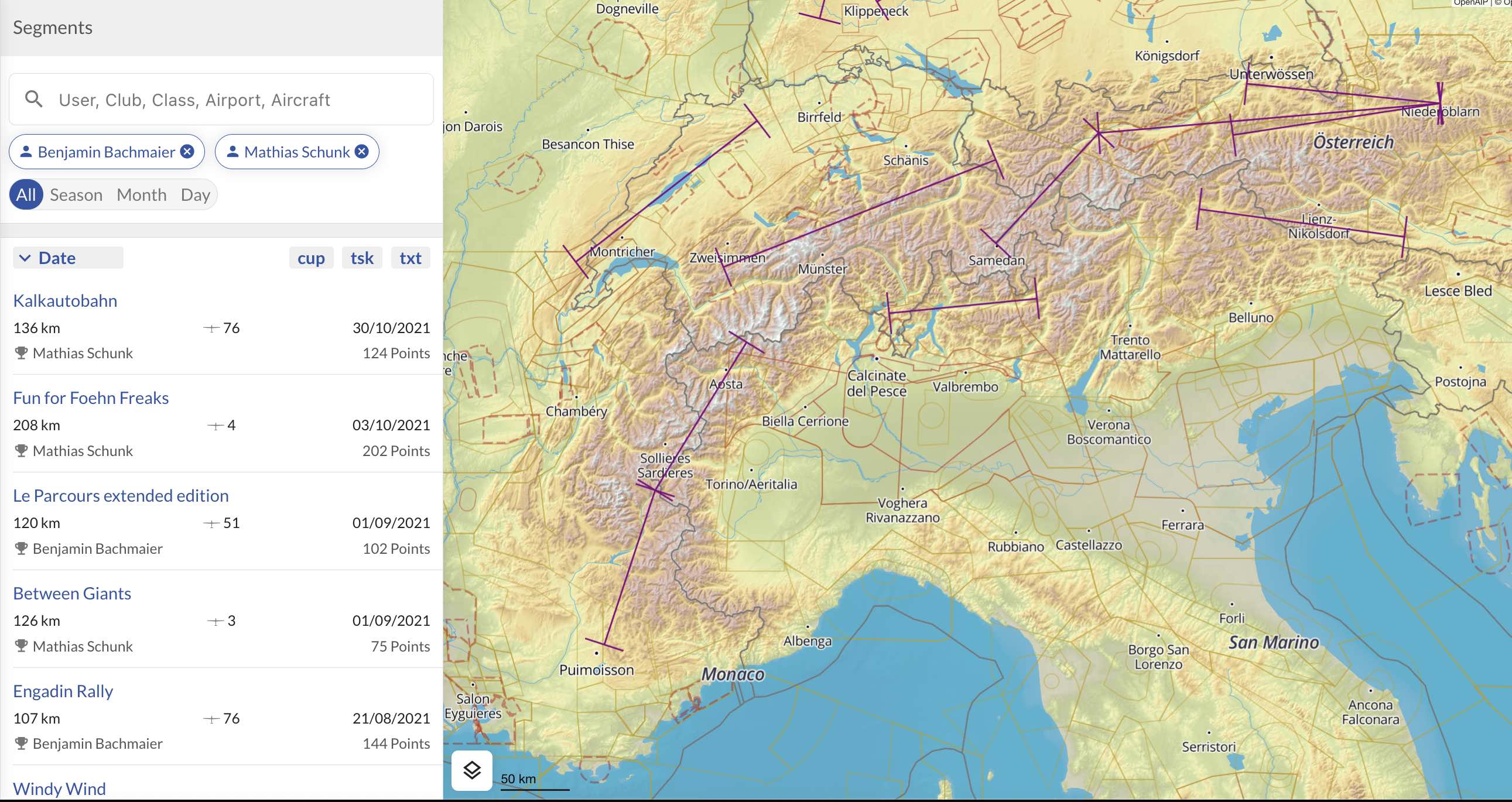Click Mathias Schunk under Kalkautobahn
This screenshot has width=1512, height=802.
pyautogui.click(x=83, y=353)
